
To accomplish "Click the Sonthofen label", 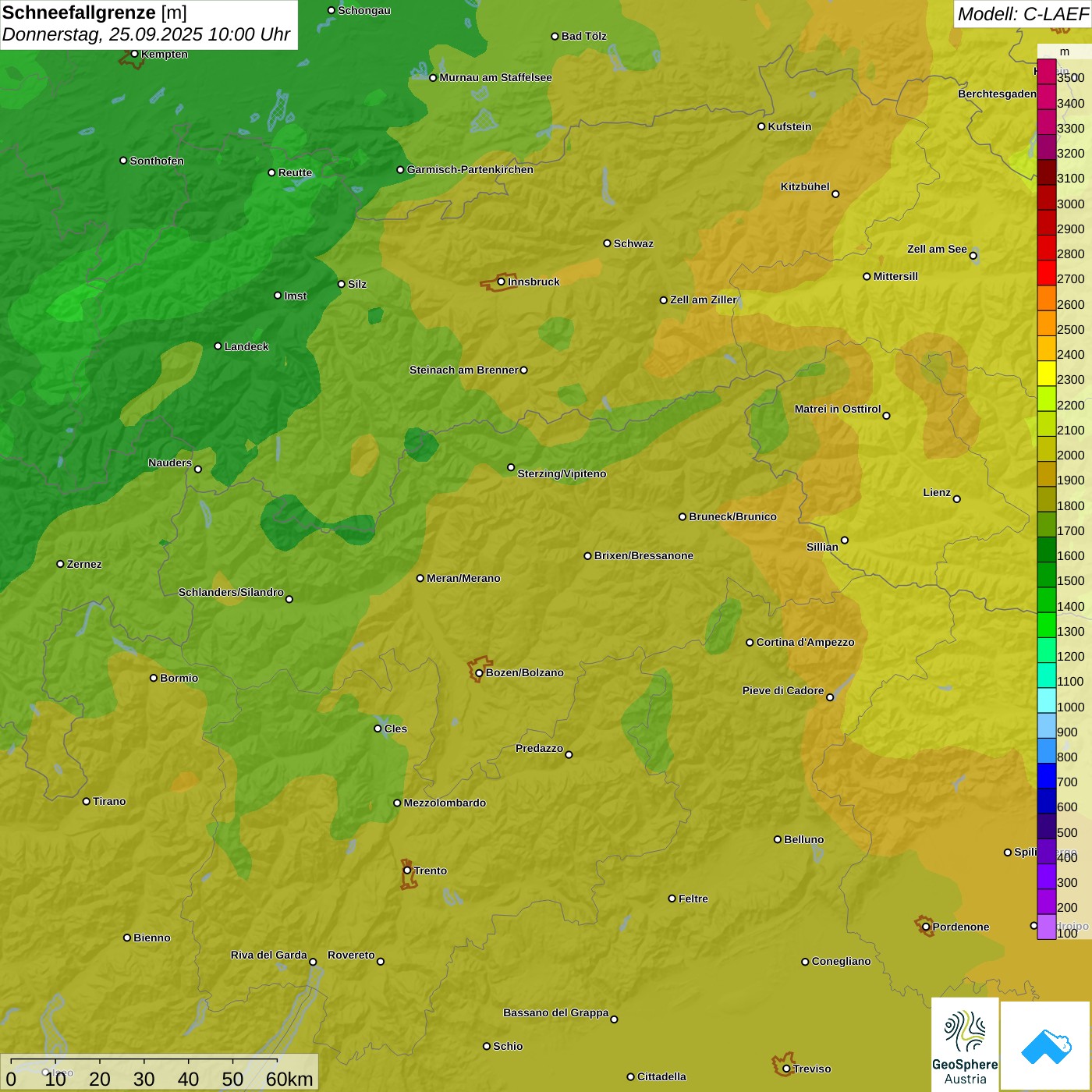I will coord(157,161).
